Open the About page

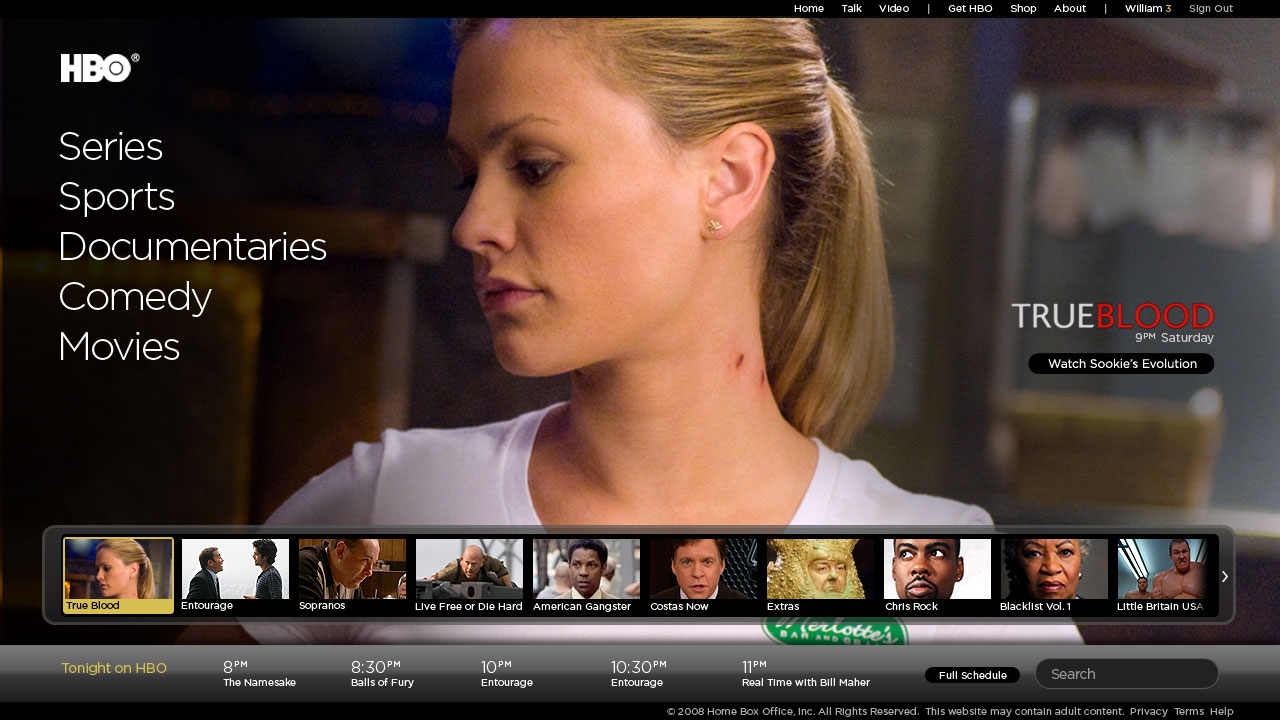(x=1070, y=8)
